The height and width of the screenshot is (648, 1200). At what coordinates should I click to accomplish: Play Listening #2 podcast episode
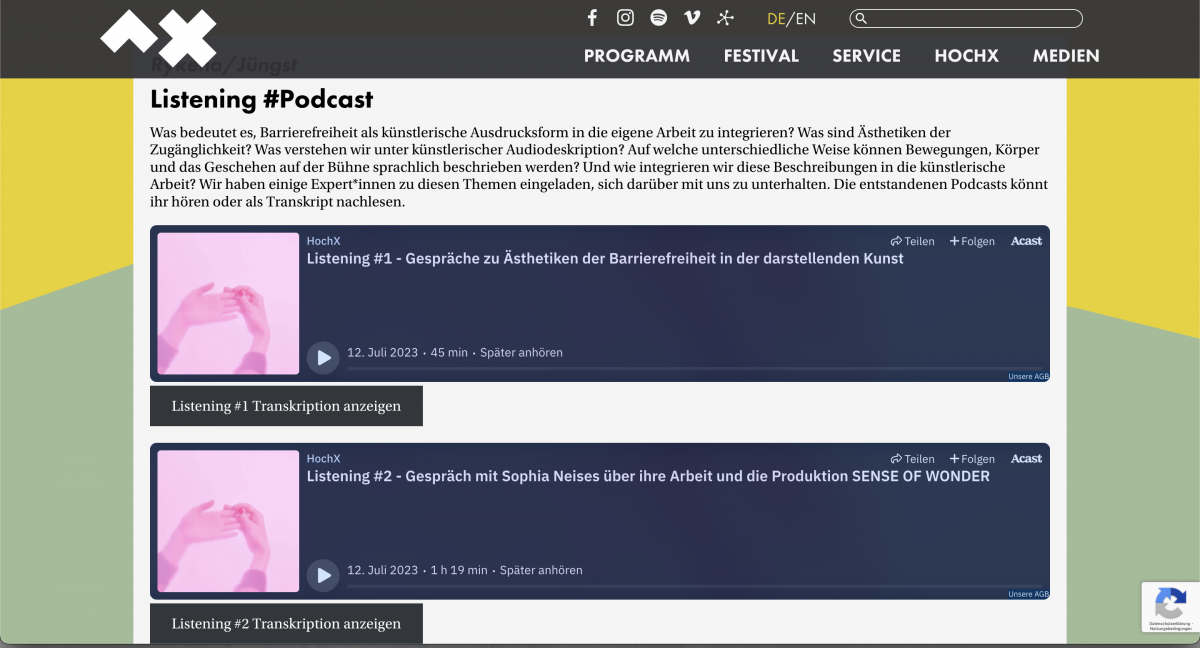(x=323, y=575)
